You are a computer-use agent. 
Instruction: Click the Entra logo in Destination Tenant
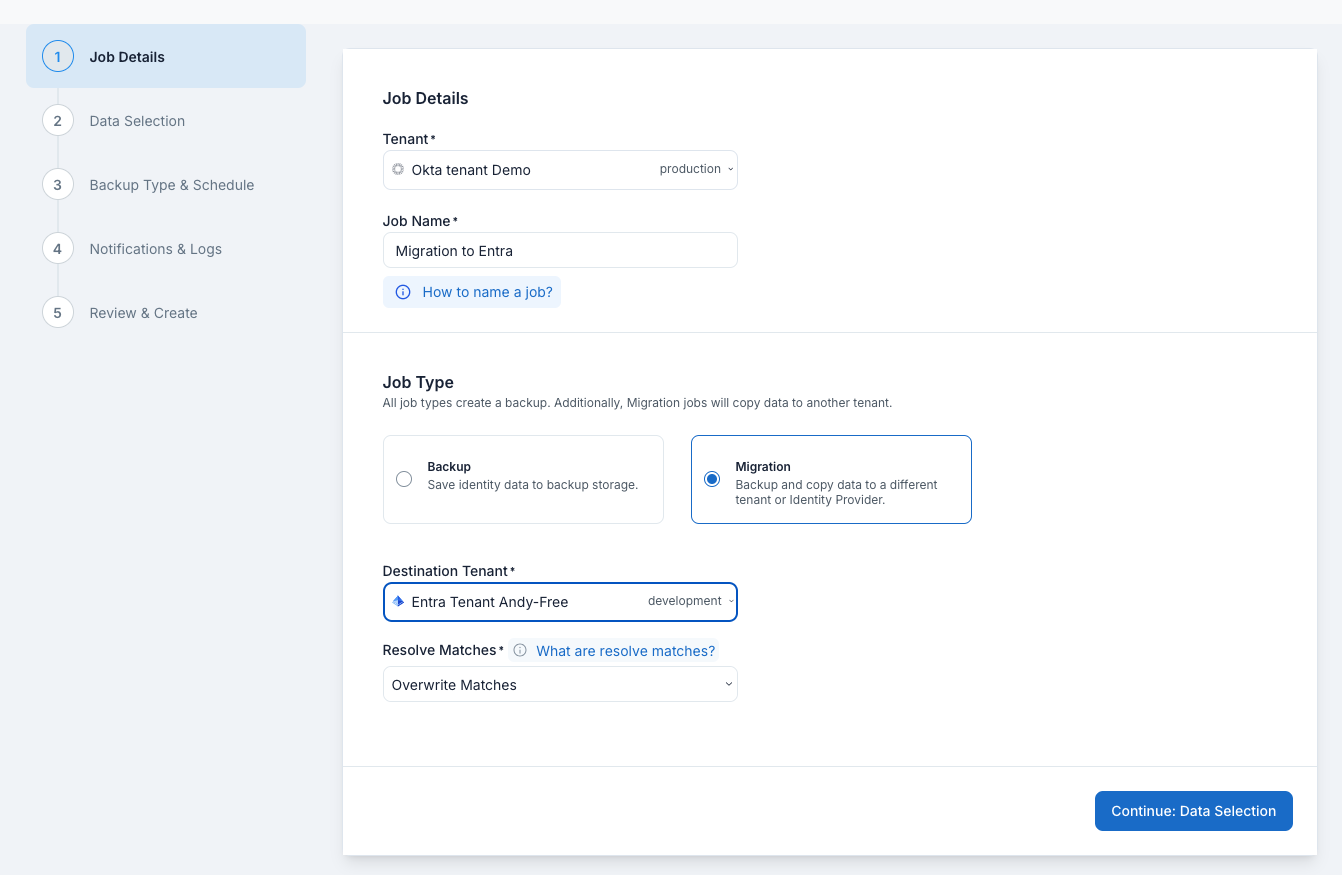(398, 602)
